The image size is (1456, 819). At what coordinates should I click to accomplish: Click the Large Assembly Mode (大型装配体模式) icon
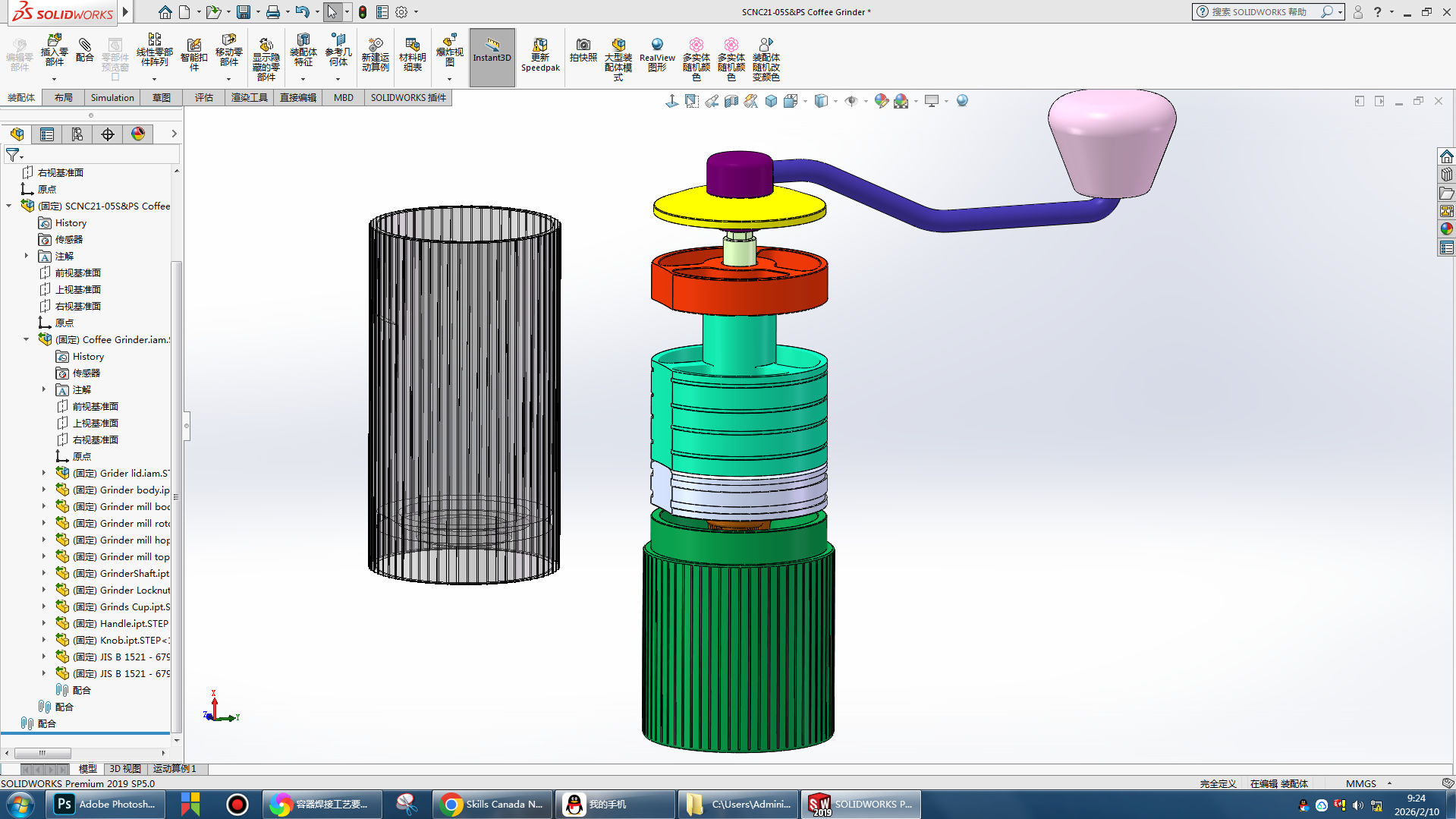click(x=618, y=59)
